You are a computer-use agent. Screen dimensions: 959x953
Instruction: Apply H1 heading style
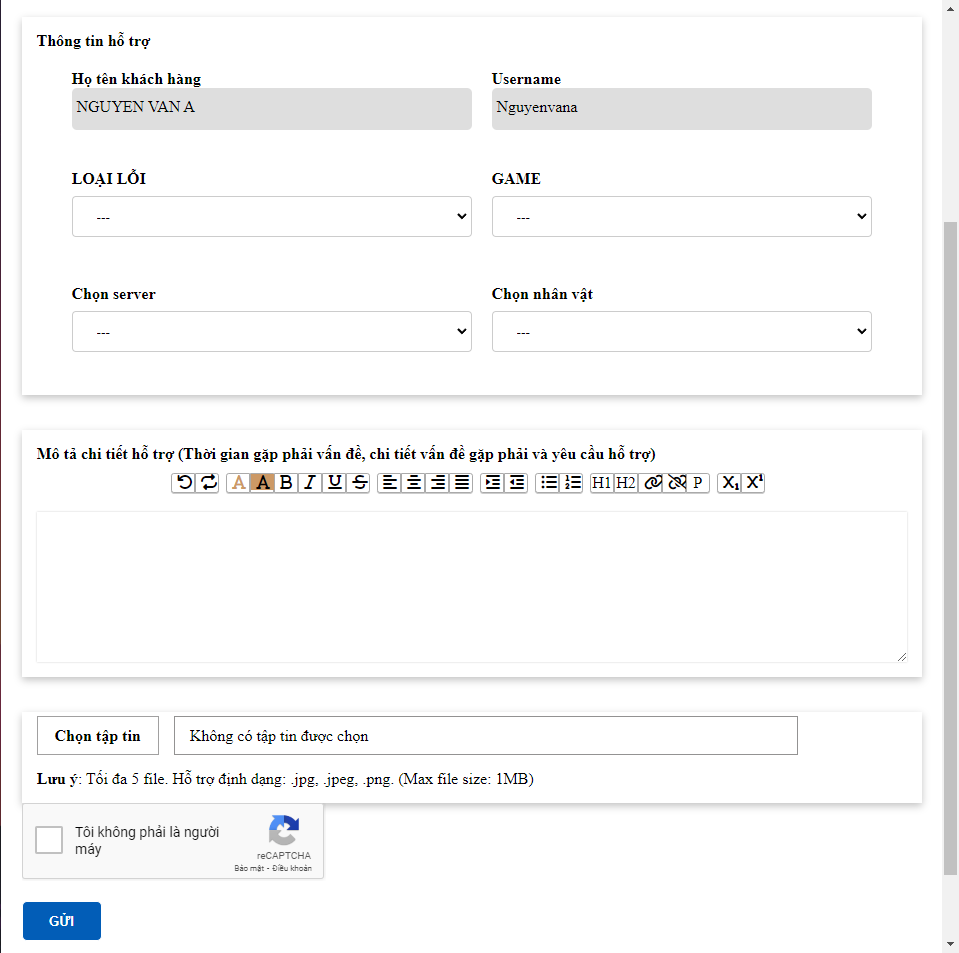601,483
